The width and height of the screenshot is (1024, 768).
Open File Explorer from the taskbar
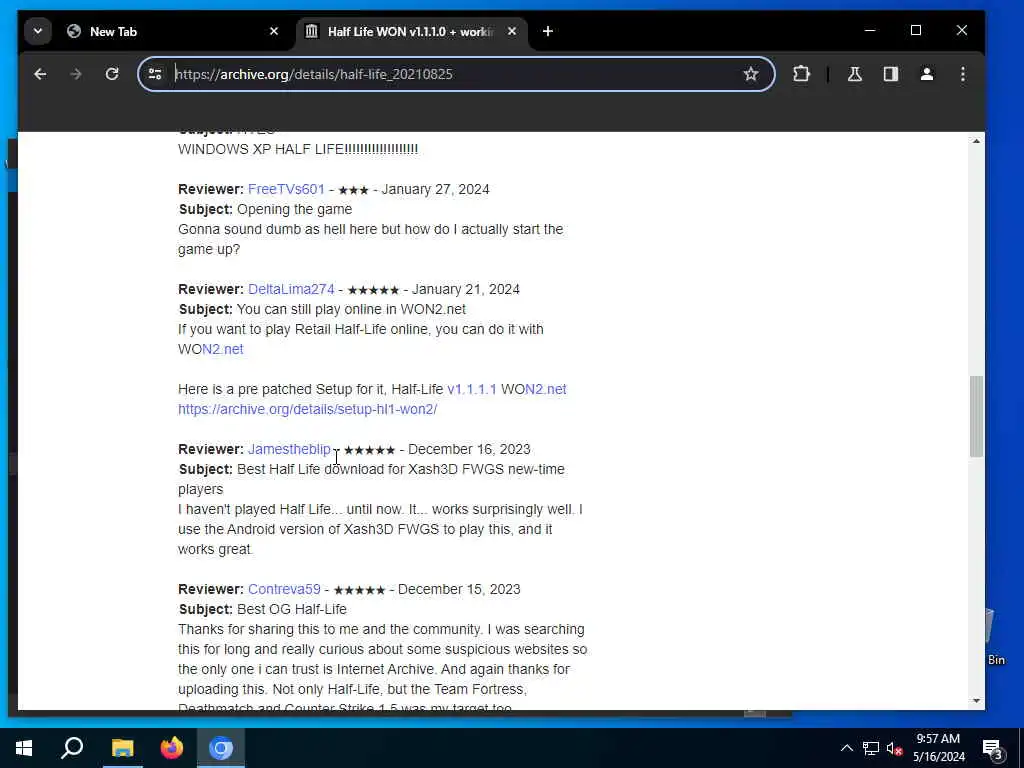point(122,748)
